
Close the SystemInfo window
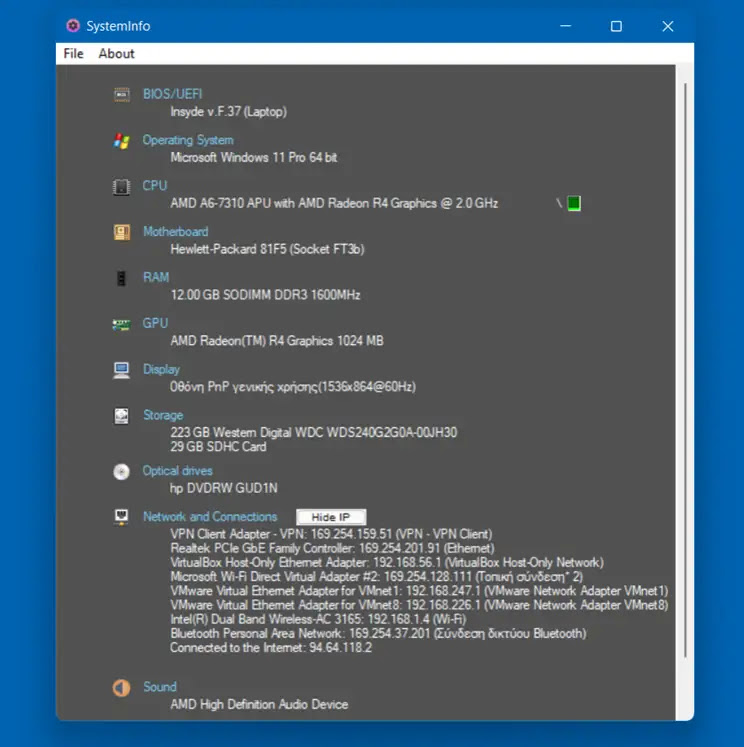click(x=668, y=26)
